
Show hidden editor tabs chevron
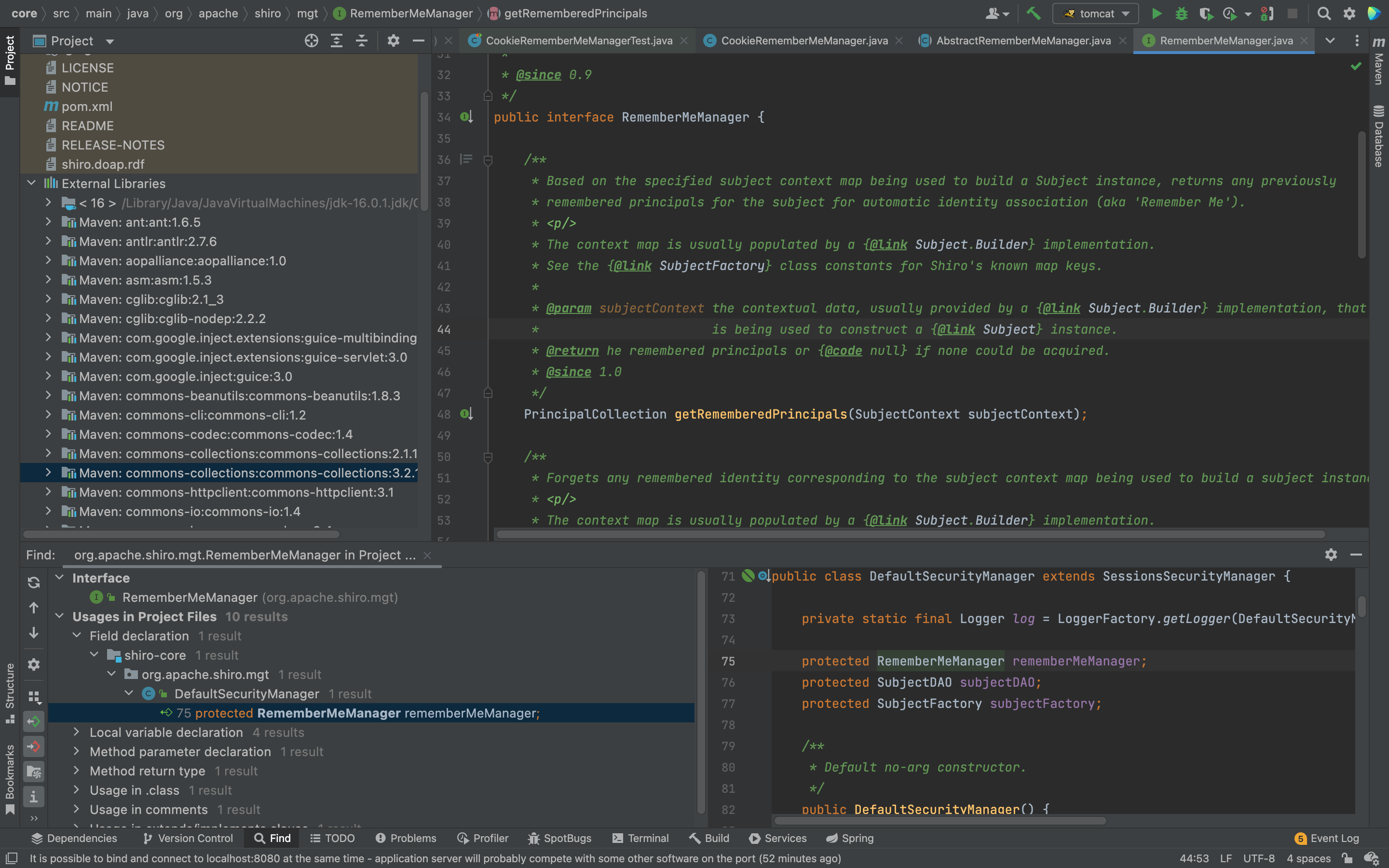1330,41
